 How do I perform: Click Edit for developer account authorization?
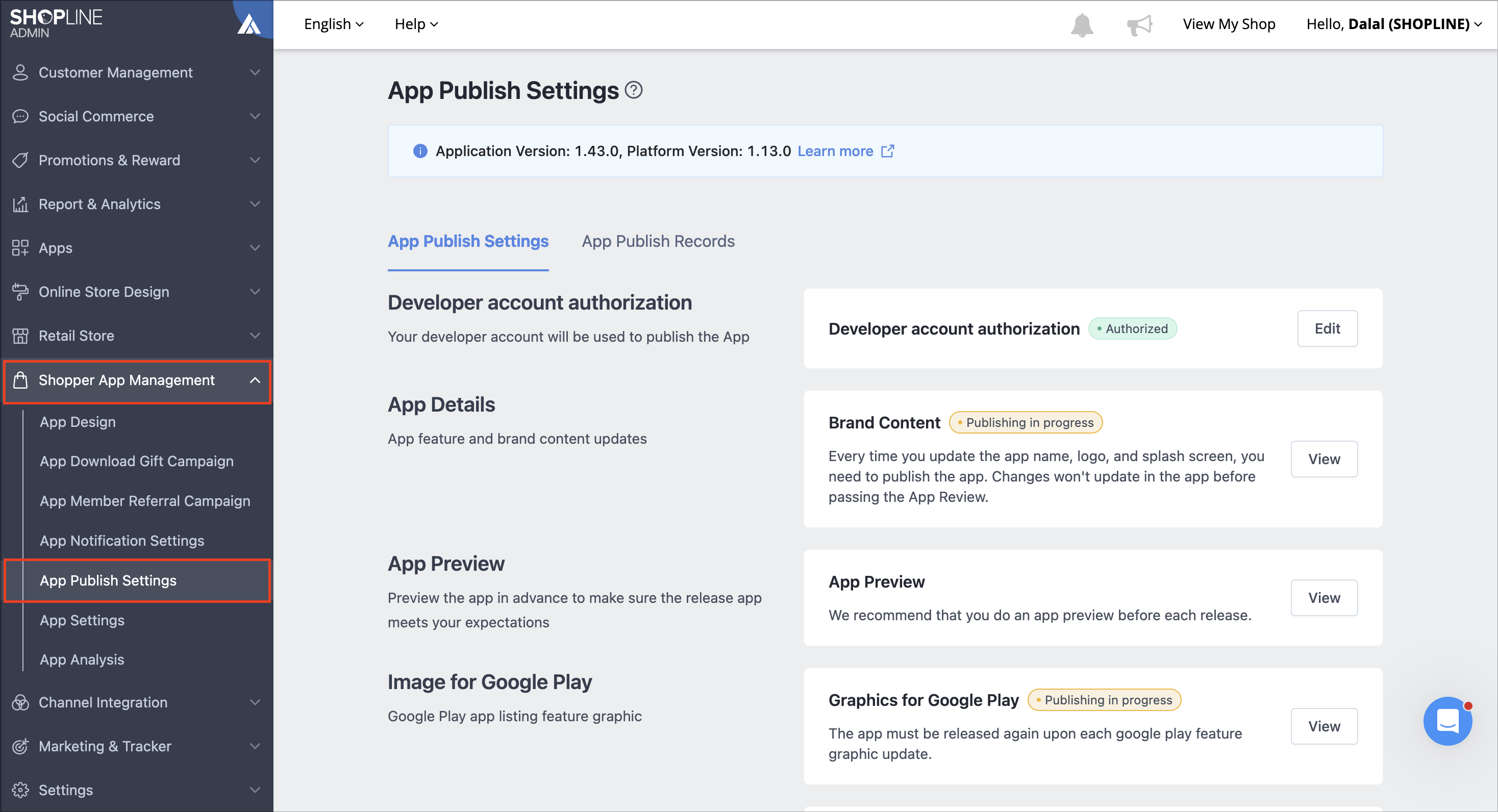click(x=1327, y=328)
